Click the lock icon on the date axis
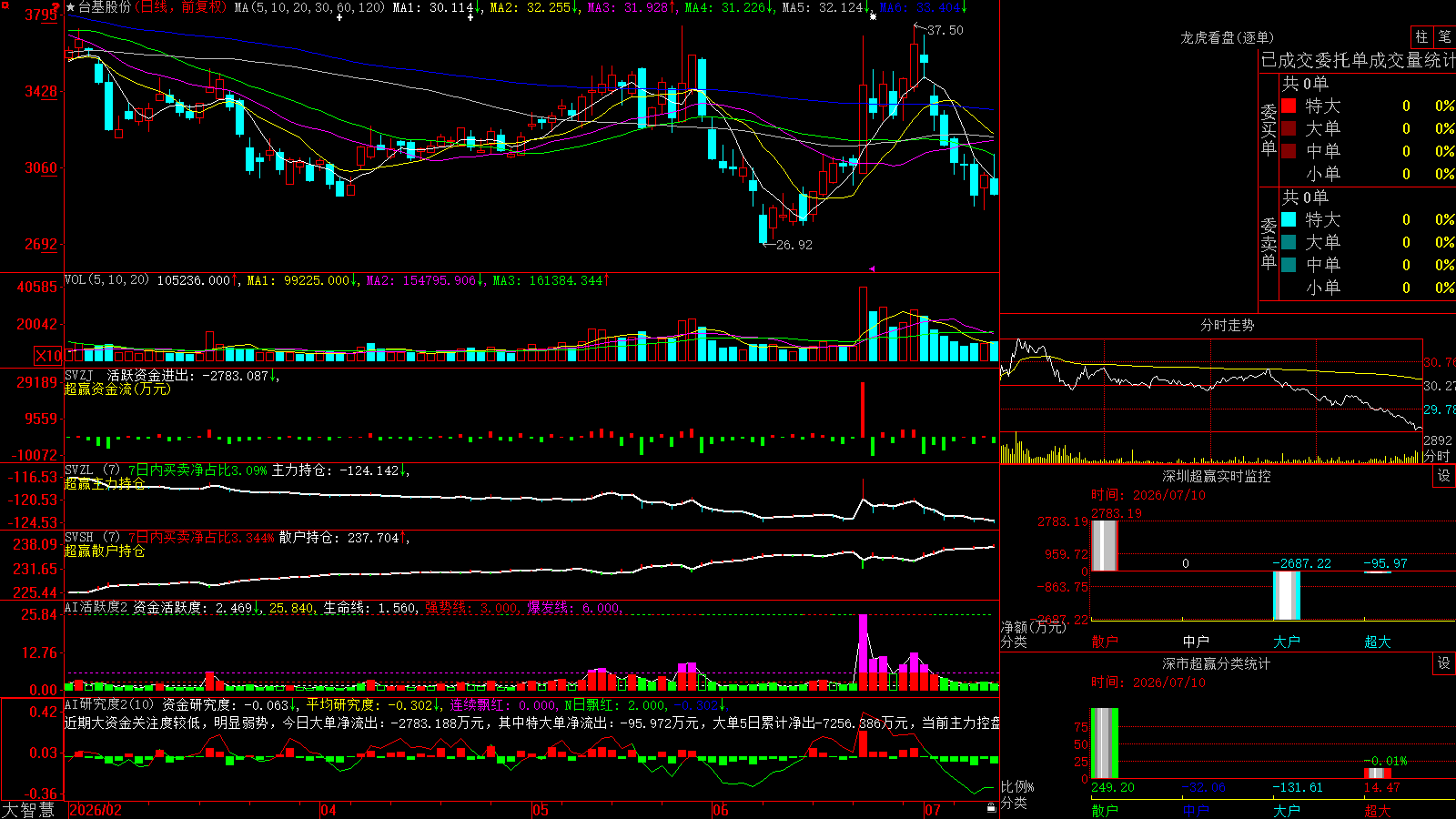Image resolution: width=1456 pixels, height=819 pixels. (x=992, y=807)
